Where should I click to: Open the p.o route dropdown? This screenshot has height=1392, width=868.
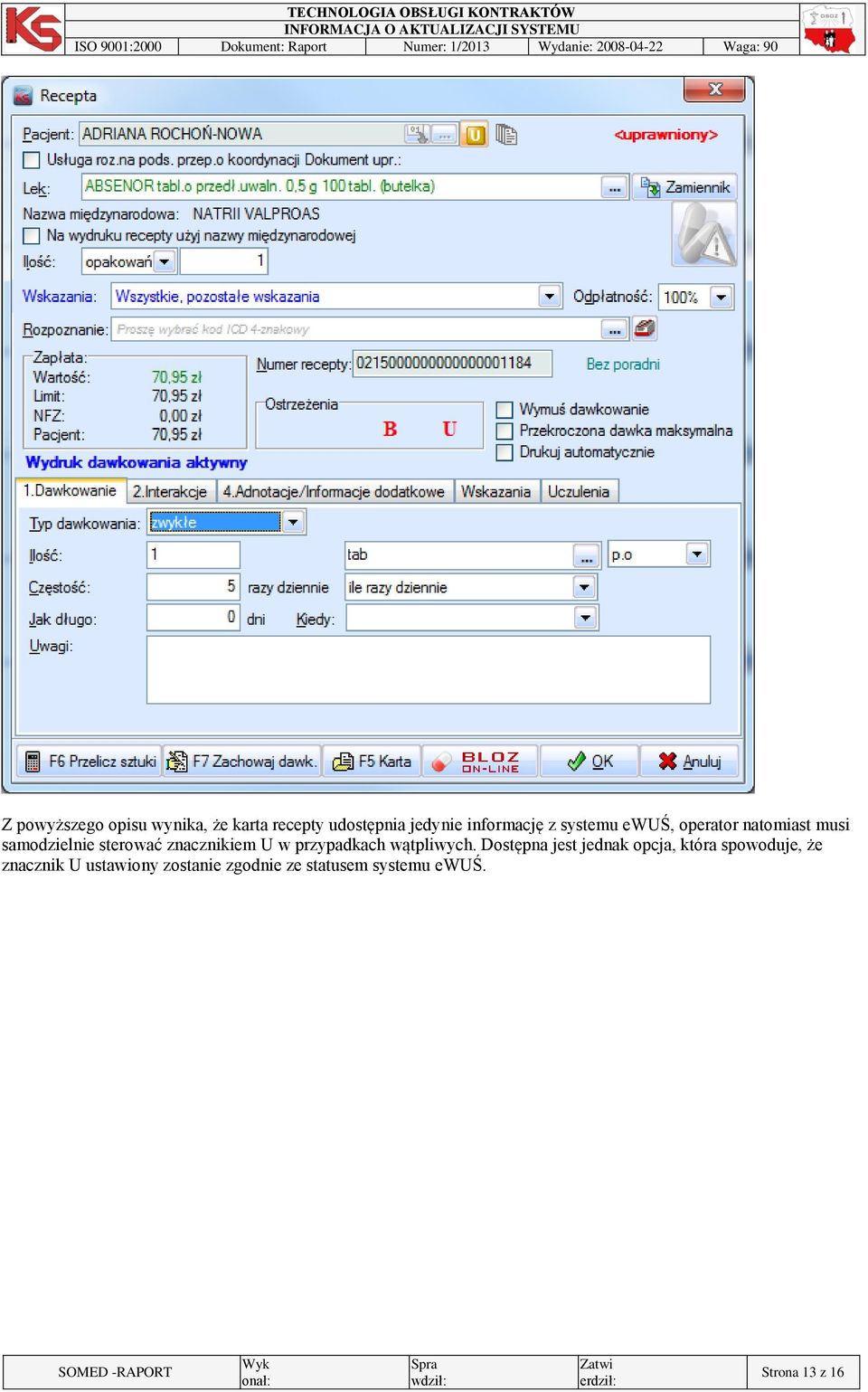pos(697,554)
